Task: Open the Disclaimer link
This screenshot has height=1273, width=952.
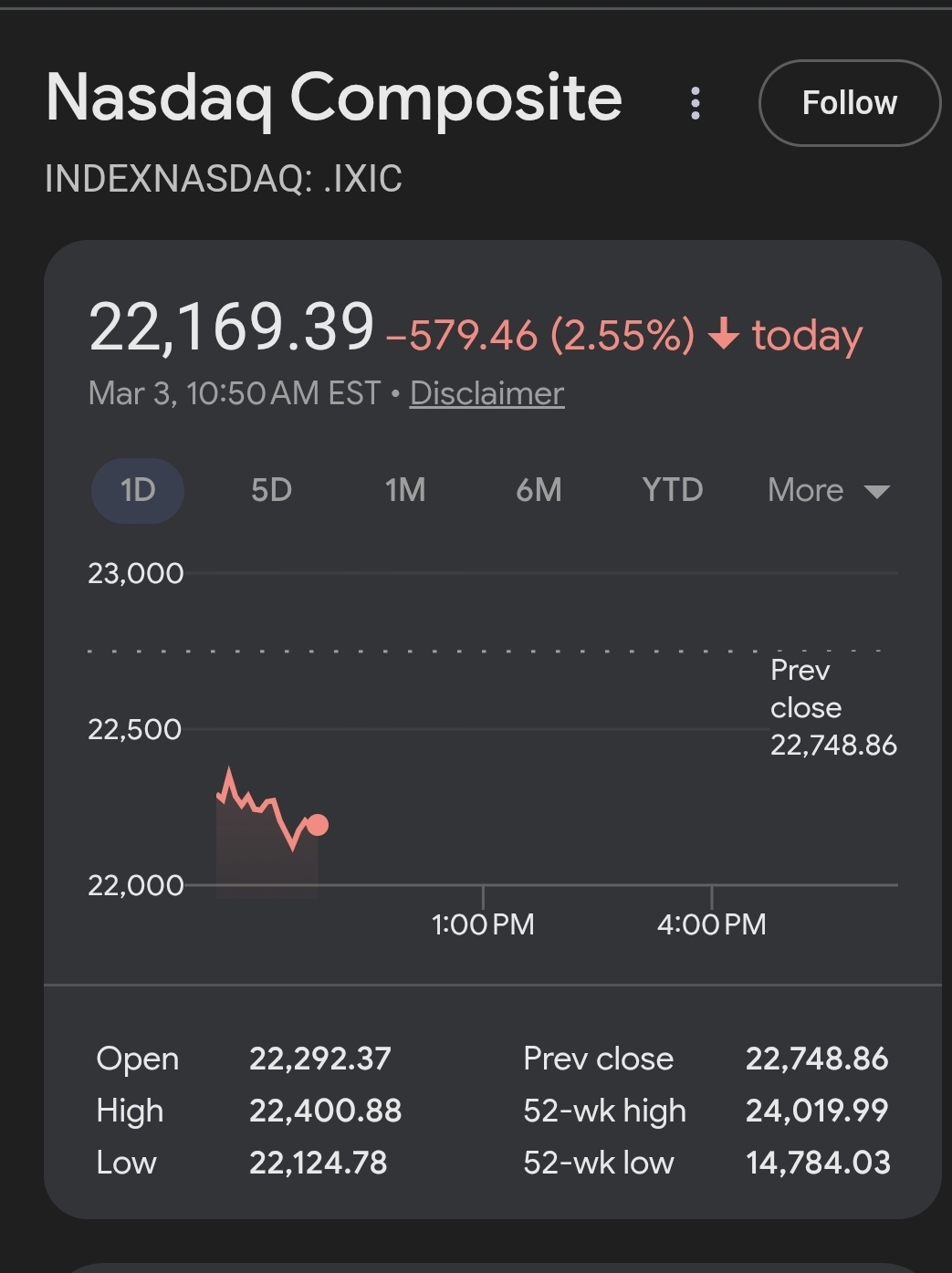Action: [x=486, y=393]
